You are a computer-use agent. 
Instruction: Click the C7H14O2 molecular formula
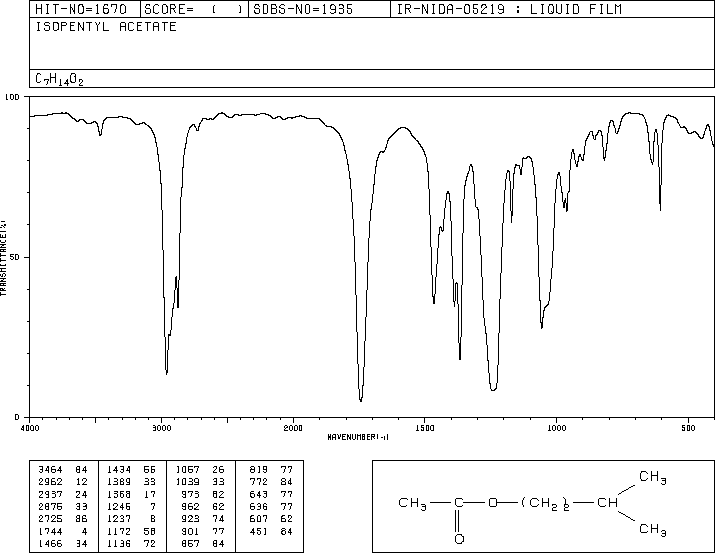pos(59,79)
